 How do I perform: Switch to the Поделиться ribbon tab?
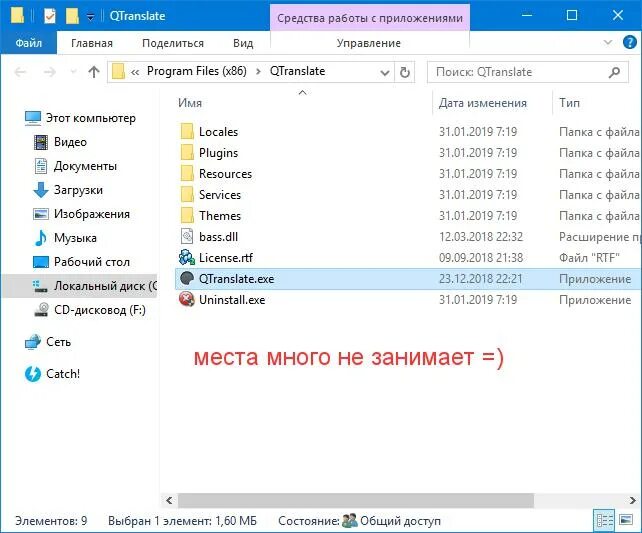[x=173, y=43]
